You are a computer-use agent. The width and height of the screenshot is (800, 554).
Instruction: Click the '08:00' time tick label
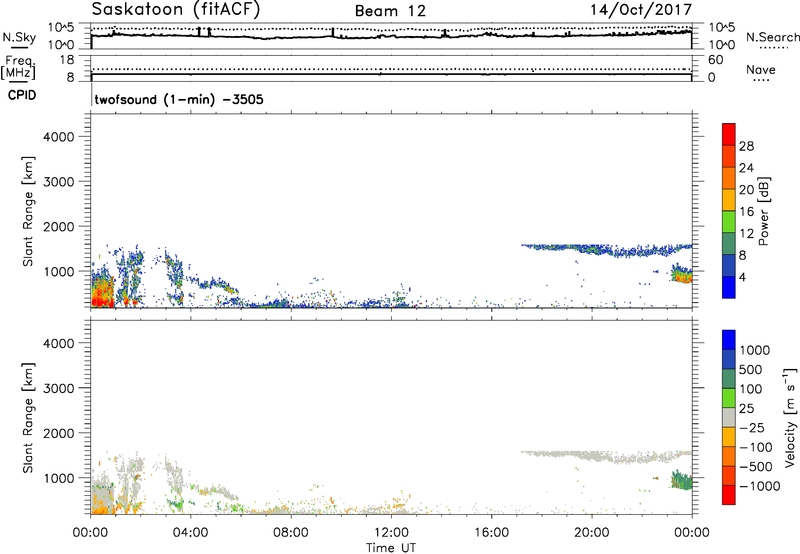[x=291, y=533]
